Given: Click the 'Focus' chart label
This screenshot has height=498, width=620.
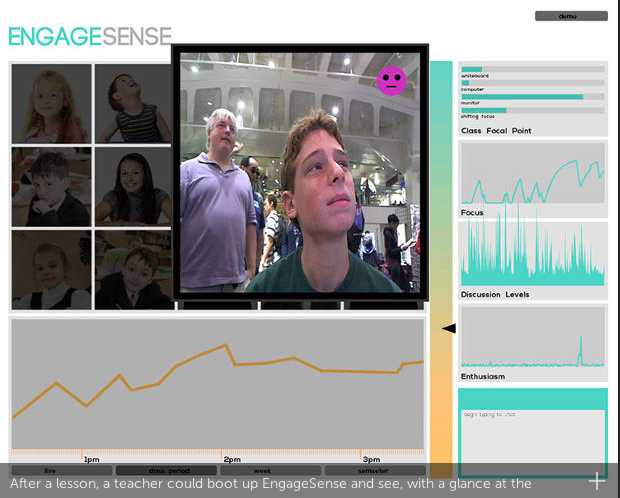Looking at the screenshot, I should 472,212.
